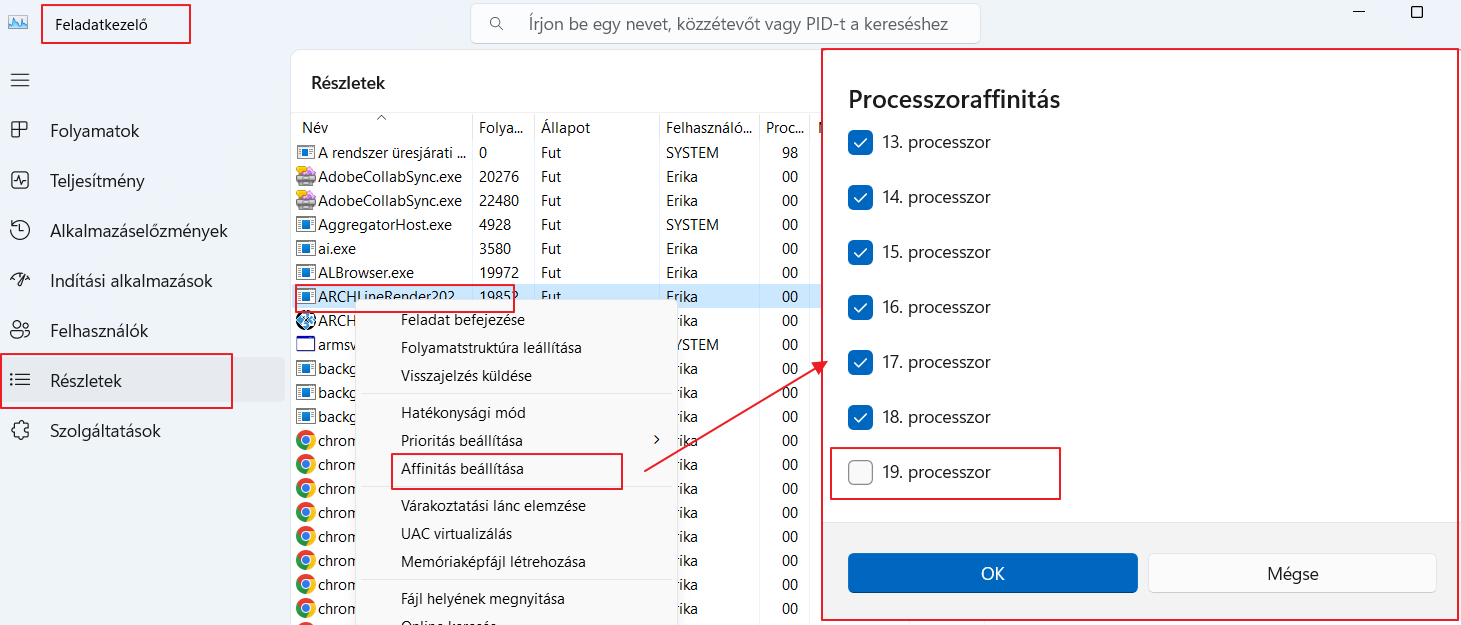
Task: Switch to the Folyamatok page
Action: point(95,131)
